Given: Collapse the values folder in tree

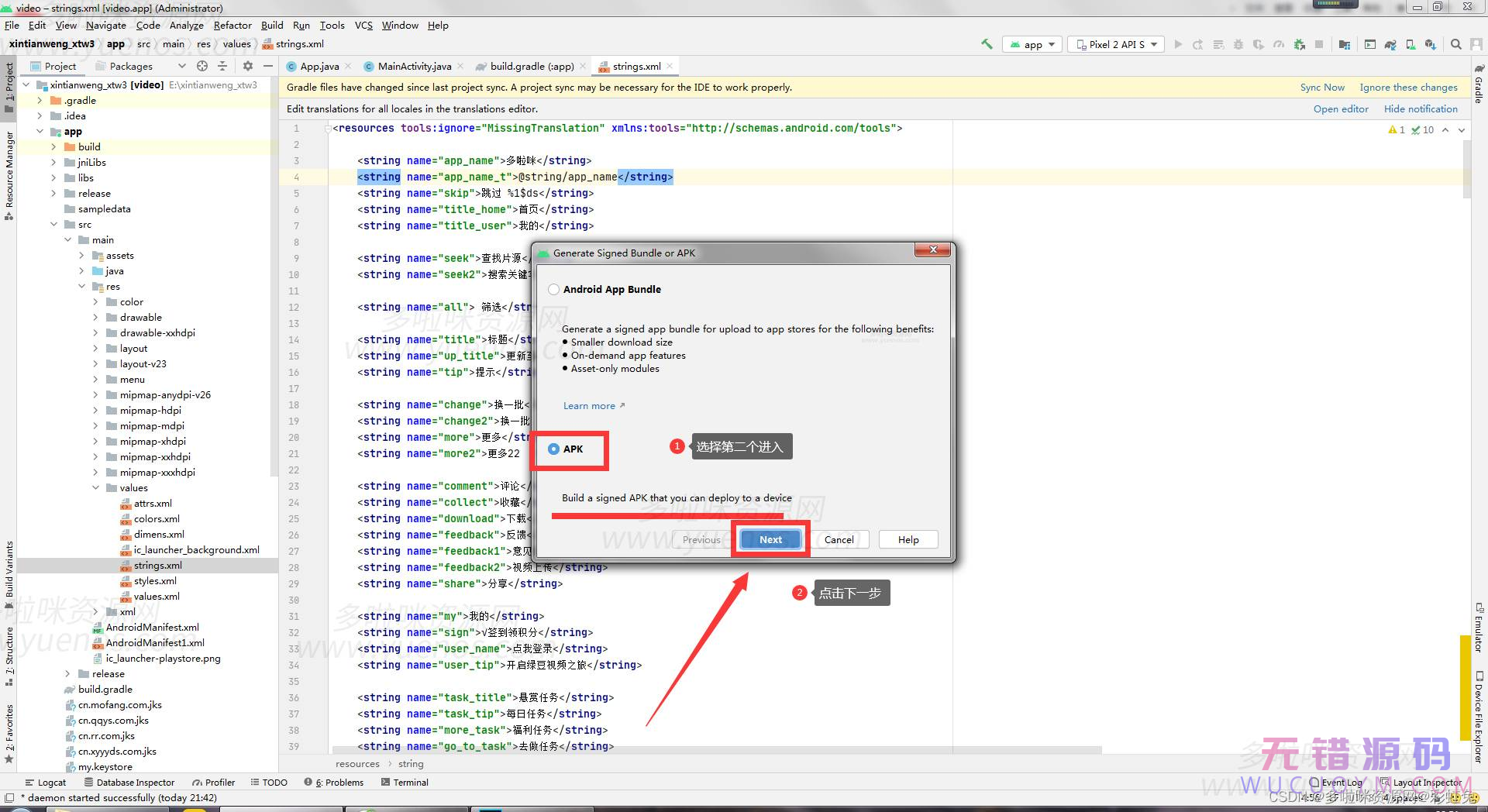Looking at the screenshot, I should tap(96, 488).
